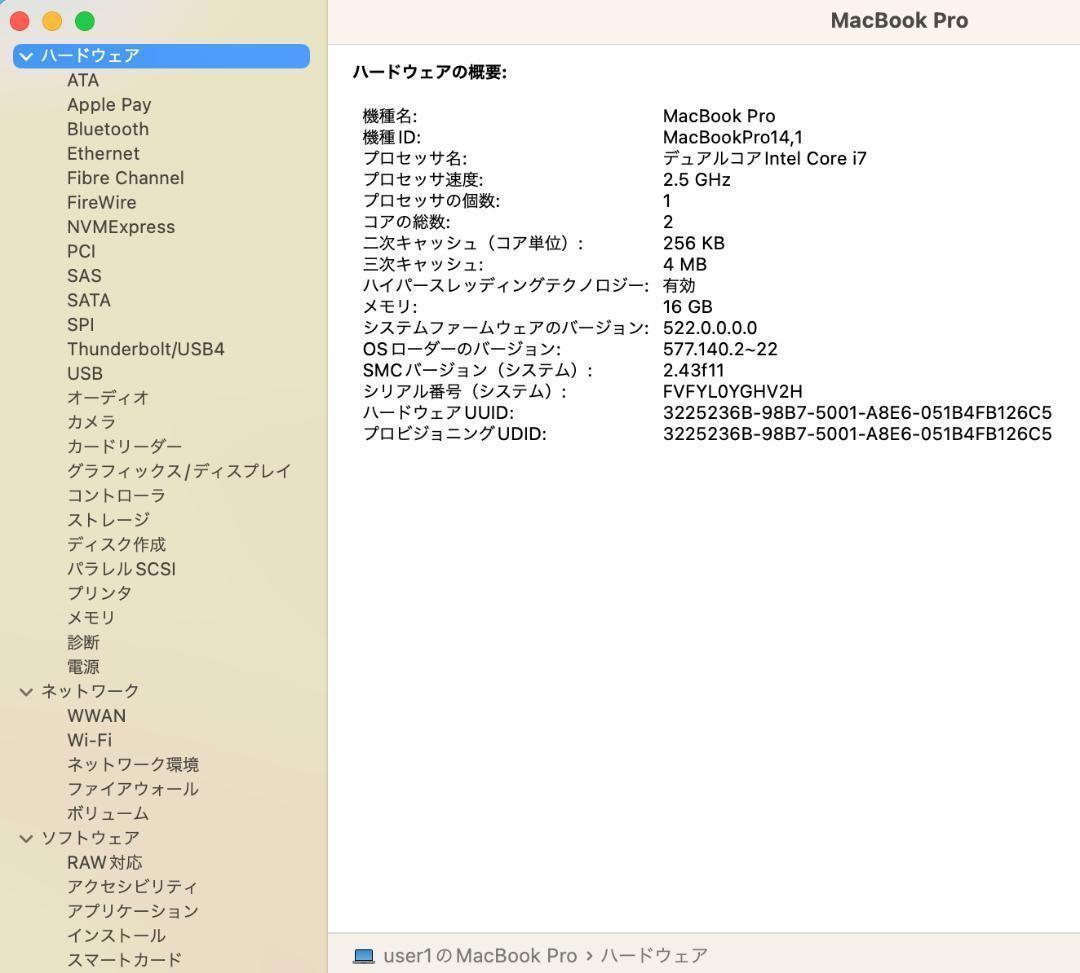
Task: Show アプリケーション list
Action: click(x=133, y=912)
